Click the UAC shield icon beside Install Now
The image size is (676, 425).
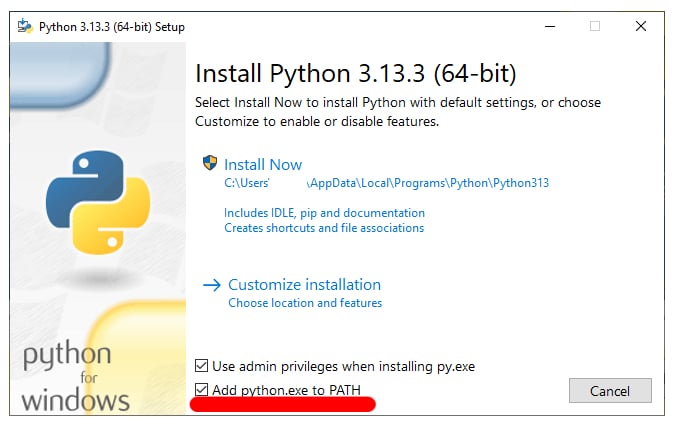point(210,163)
